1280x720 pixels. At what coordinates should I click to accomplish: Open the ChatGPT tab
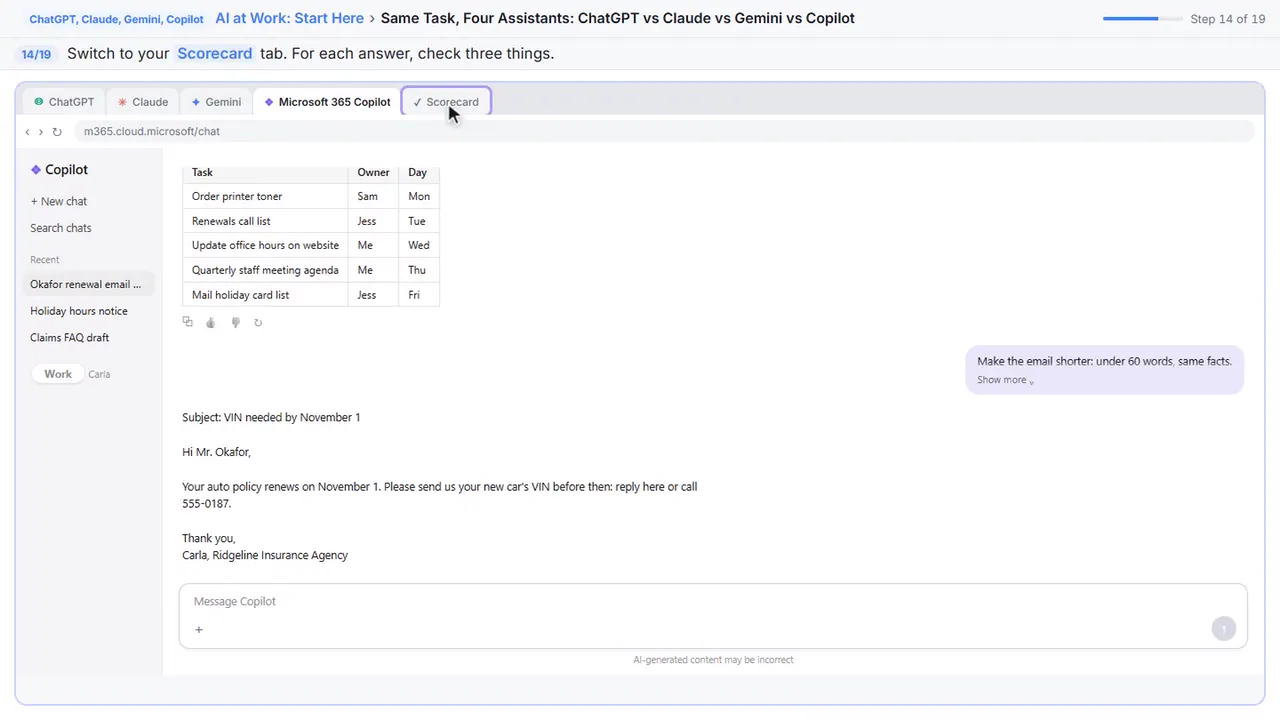pos(64,102)
